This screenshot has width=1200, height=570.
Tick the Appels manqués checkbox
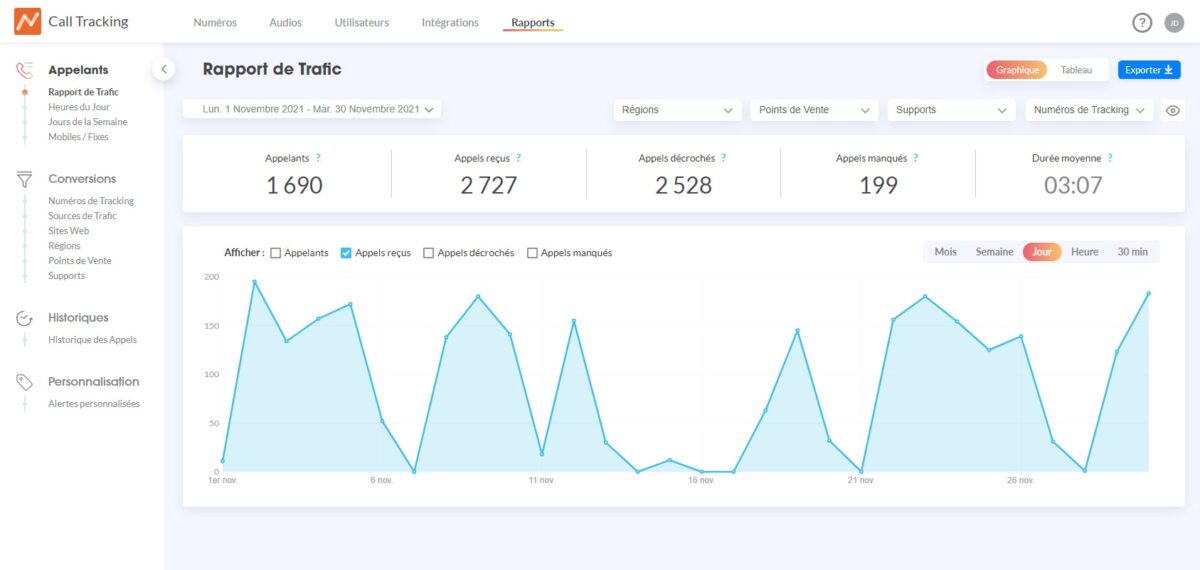pos(532,253)
